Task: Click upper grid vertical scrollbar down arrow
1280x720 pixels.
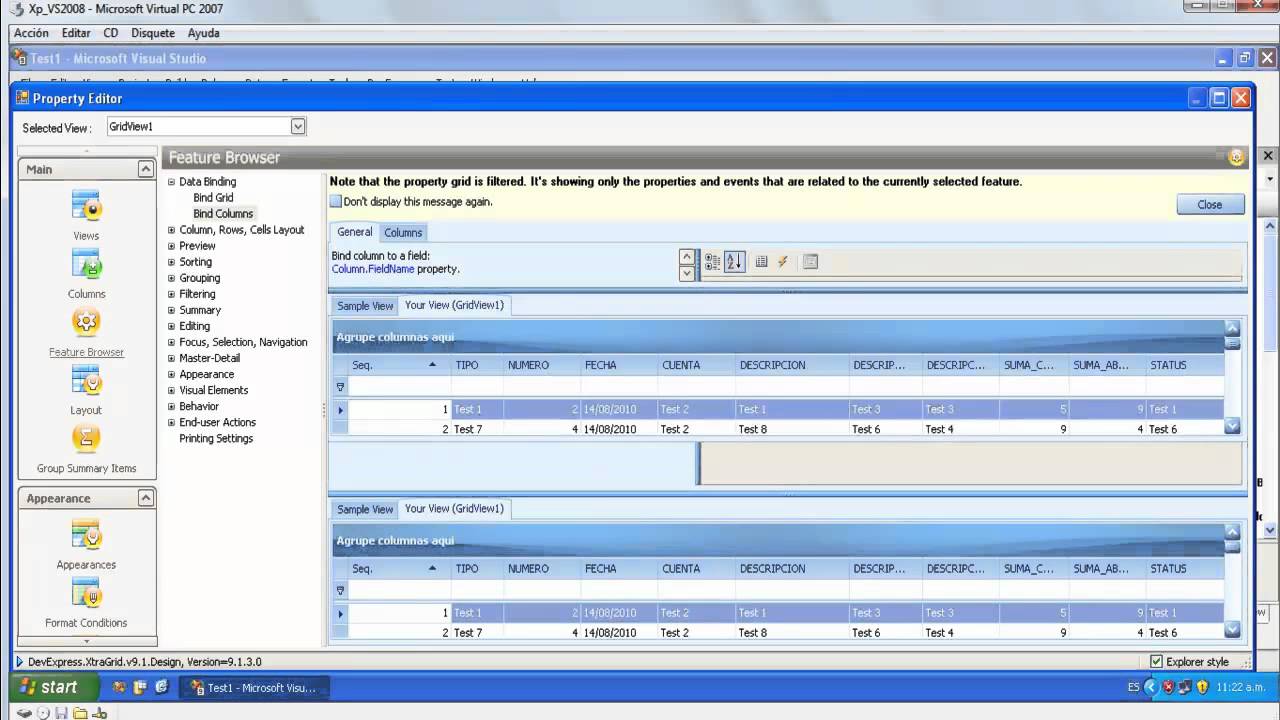Action: (1232, 426)
